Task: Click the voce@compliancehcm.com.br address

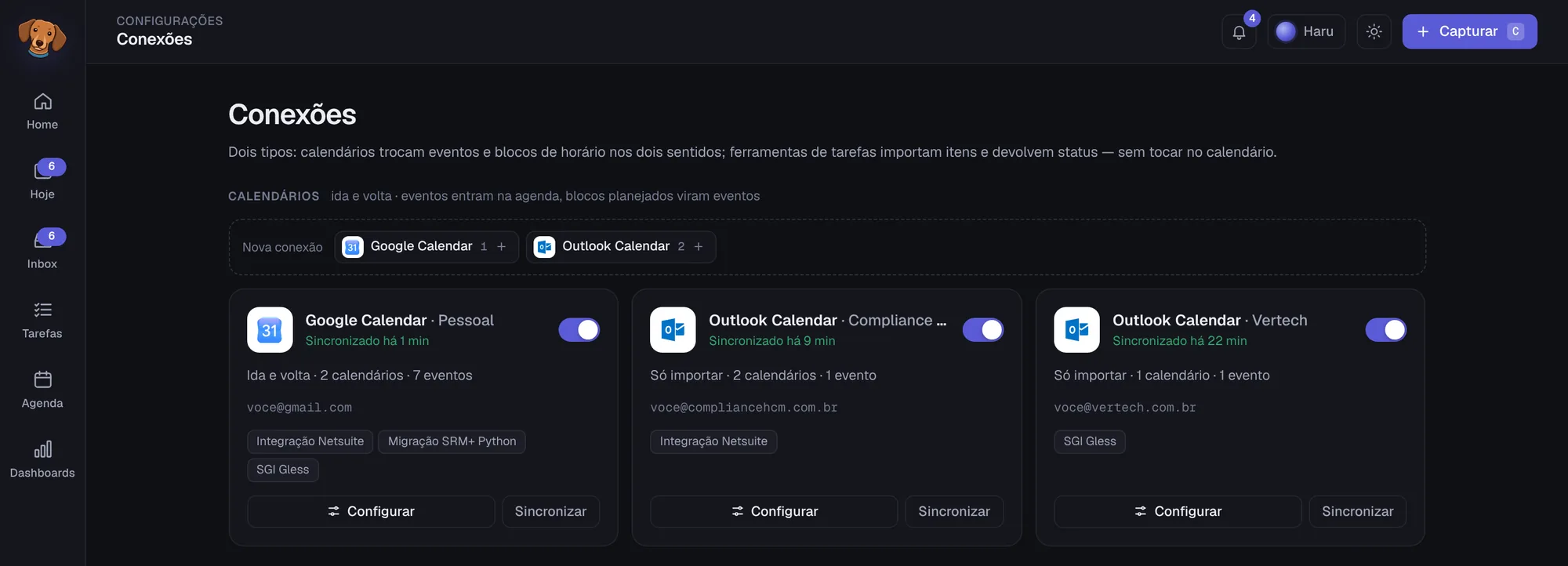Action: coord(744,408)
